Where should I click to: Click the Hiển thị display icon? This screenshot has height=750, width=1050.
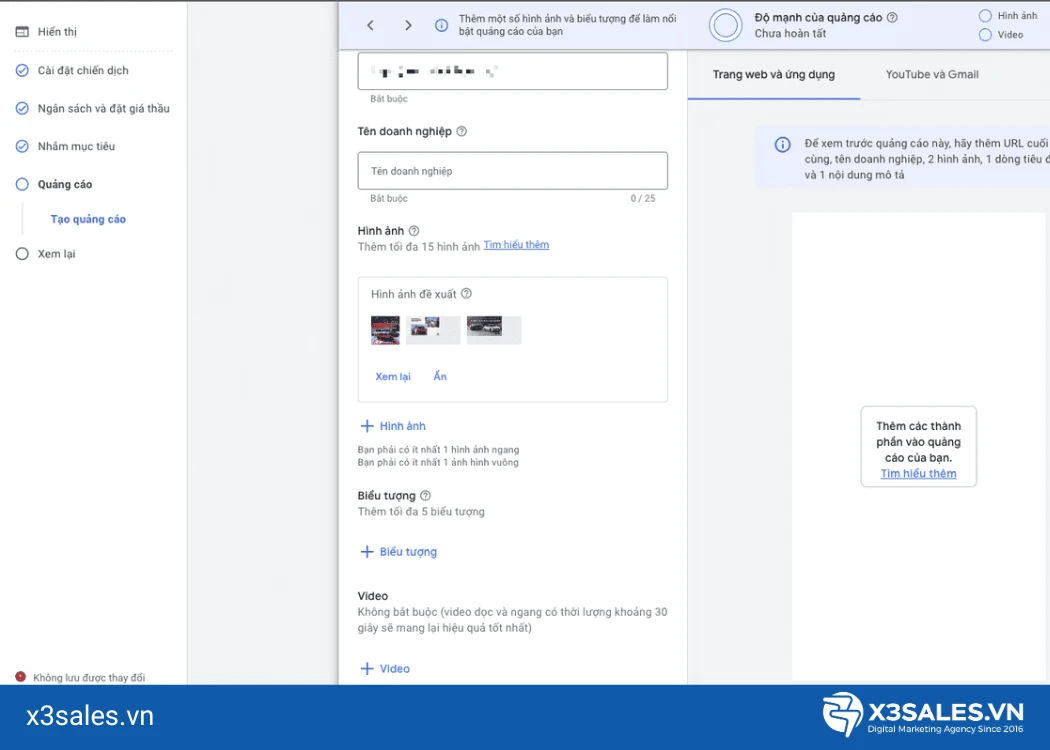22,31
